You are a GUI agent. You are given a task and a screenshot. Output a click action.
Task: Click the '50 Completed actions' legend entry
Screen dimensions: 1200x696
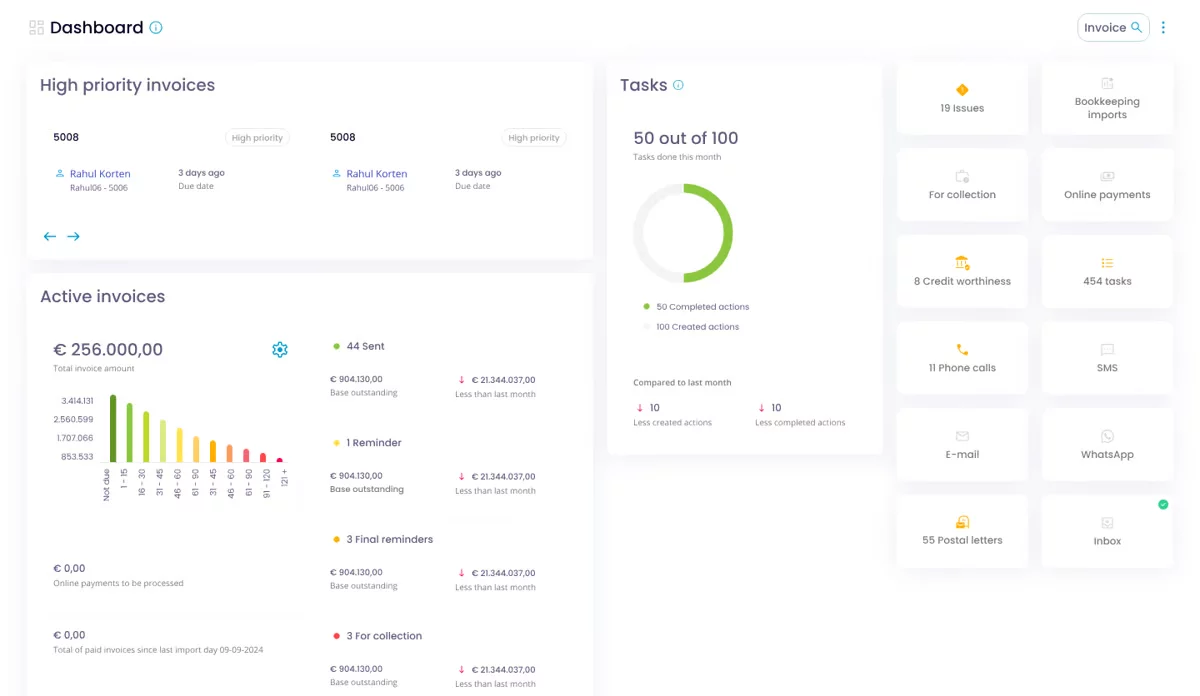(696, 307)
